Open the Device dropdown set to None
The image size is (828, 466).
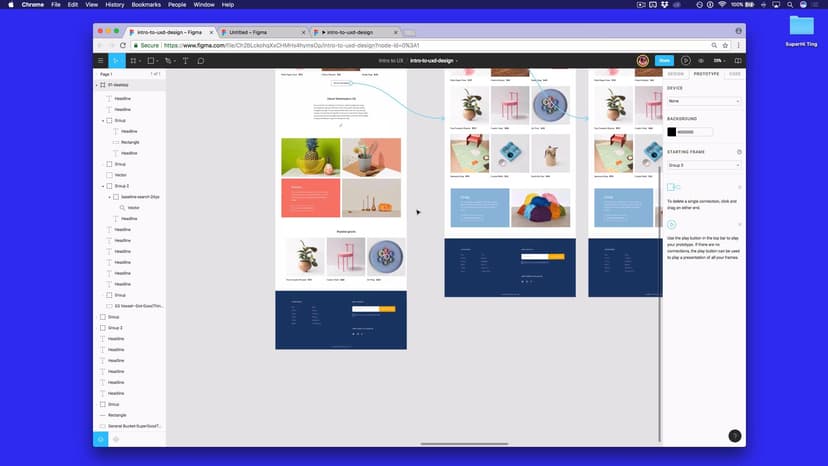pyautogui.click(x=703, y=101)
